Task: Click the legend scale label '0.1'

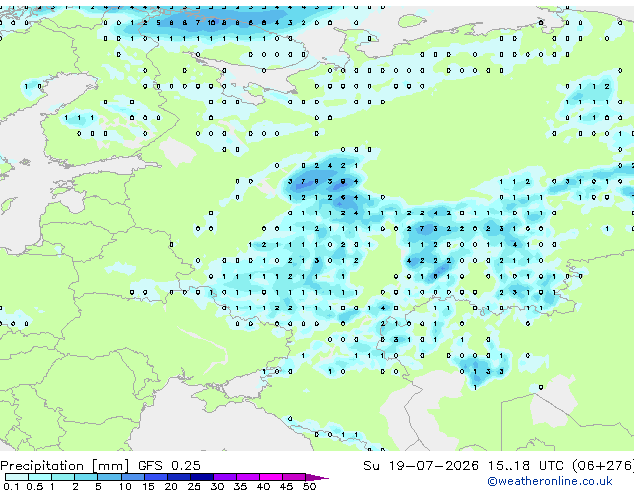Action: pos(11,486)
